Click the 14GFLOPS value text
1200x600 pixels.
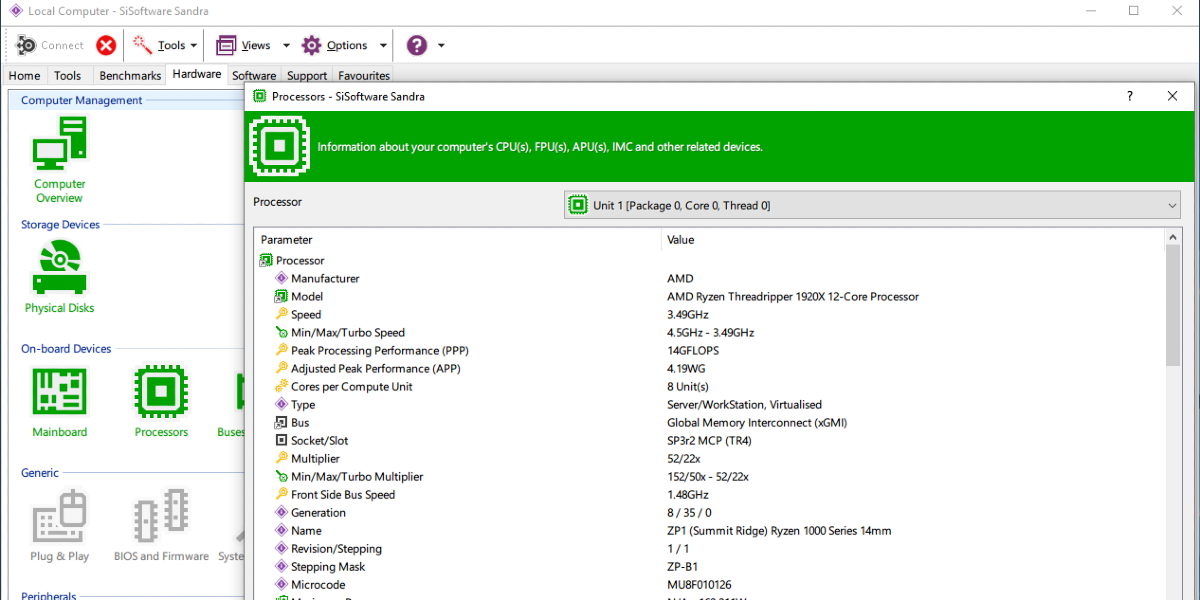693,350
